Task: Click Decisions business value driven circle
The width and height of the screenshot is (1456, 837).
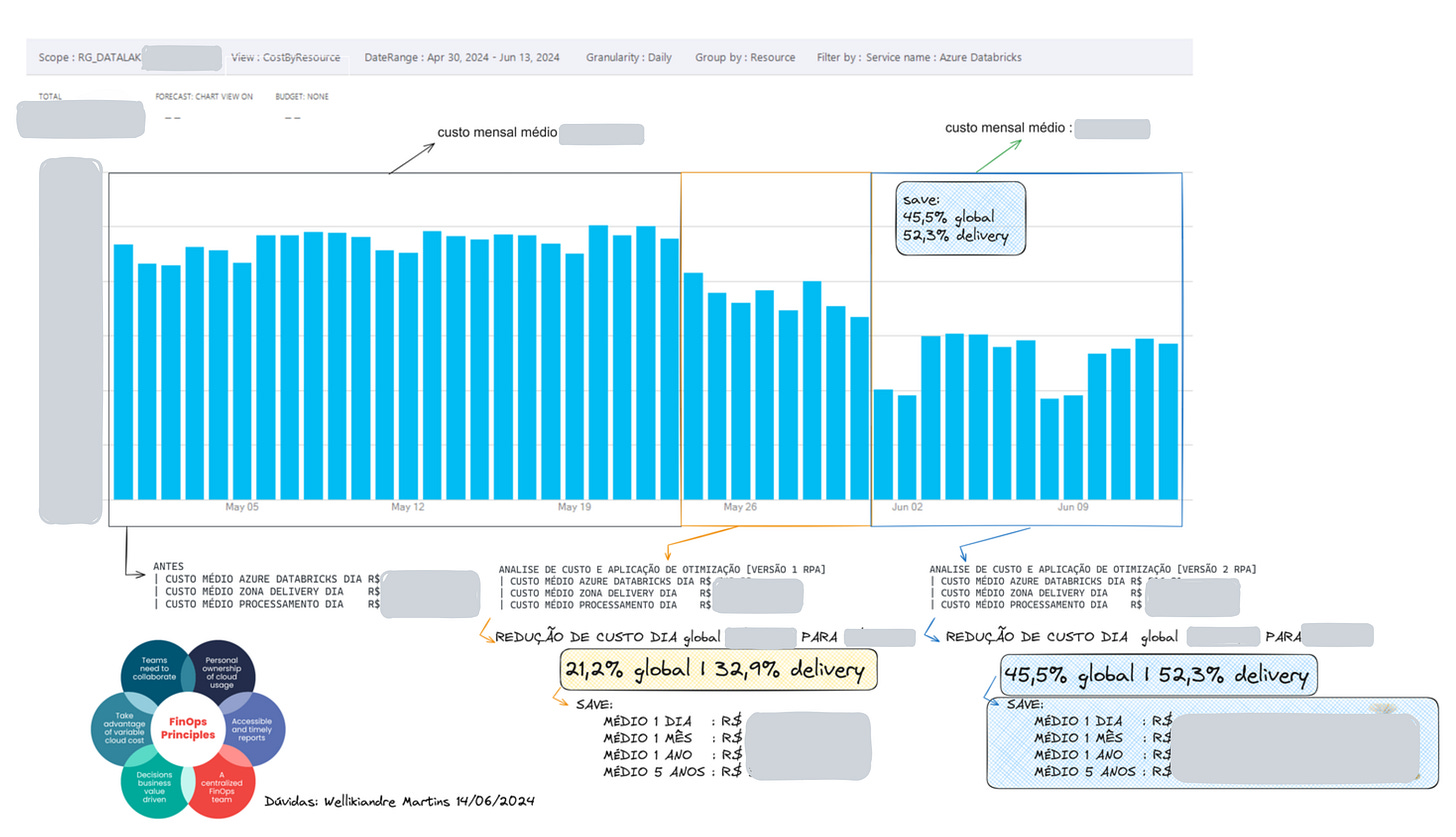Action: tap(154, 787)
